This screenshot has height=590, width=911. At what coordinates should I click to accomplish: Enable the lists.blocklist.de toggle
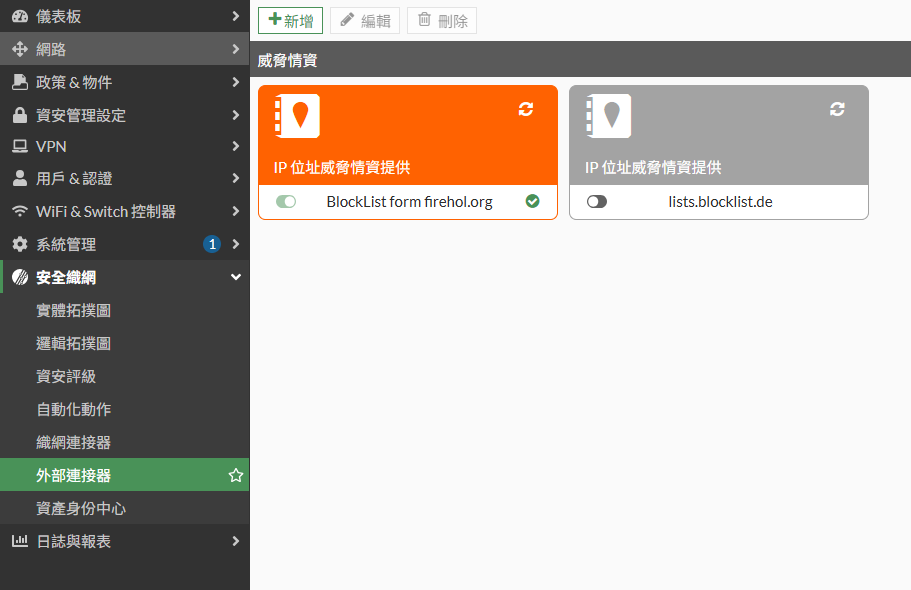coord(597,202)
